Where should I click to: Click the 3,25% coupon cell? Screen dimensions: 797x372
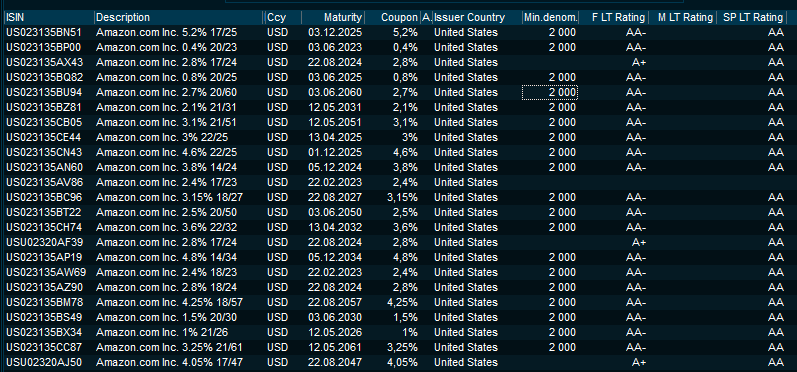(x=403, y=347)
